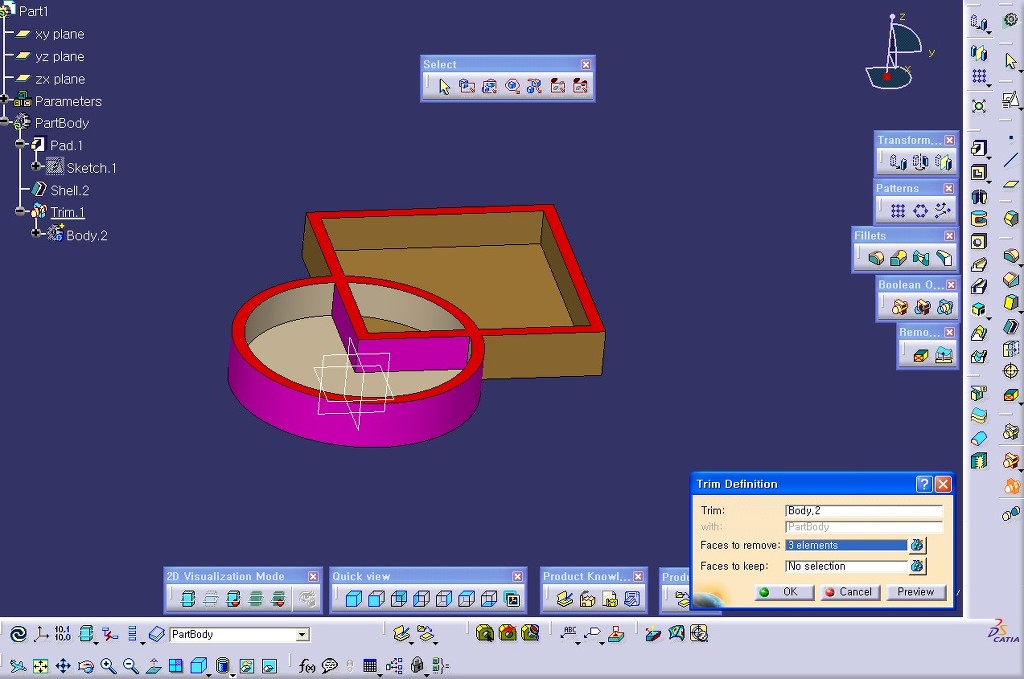Screen dimensions: 1024x679
Task: Click the Faces to keep field
Action: pyautogui.click(x=845, y=566)
